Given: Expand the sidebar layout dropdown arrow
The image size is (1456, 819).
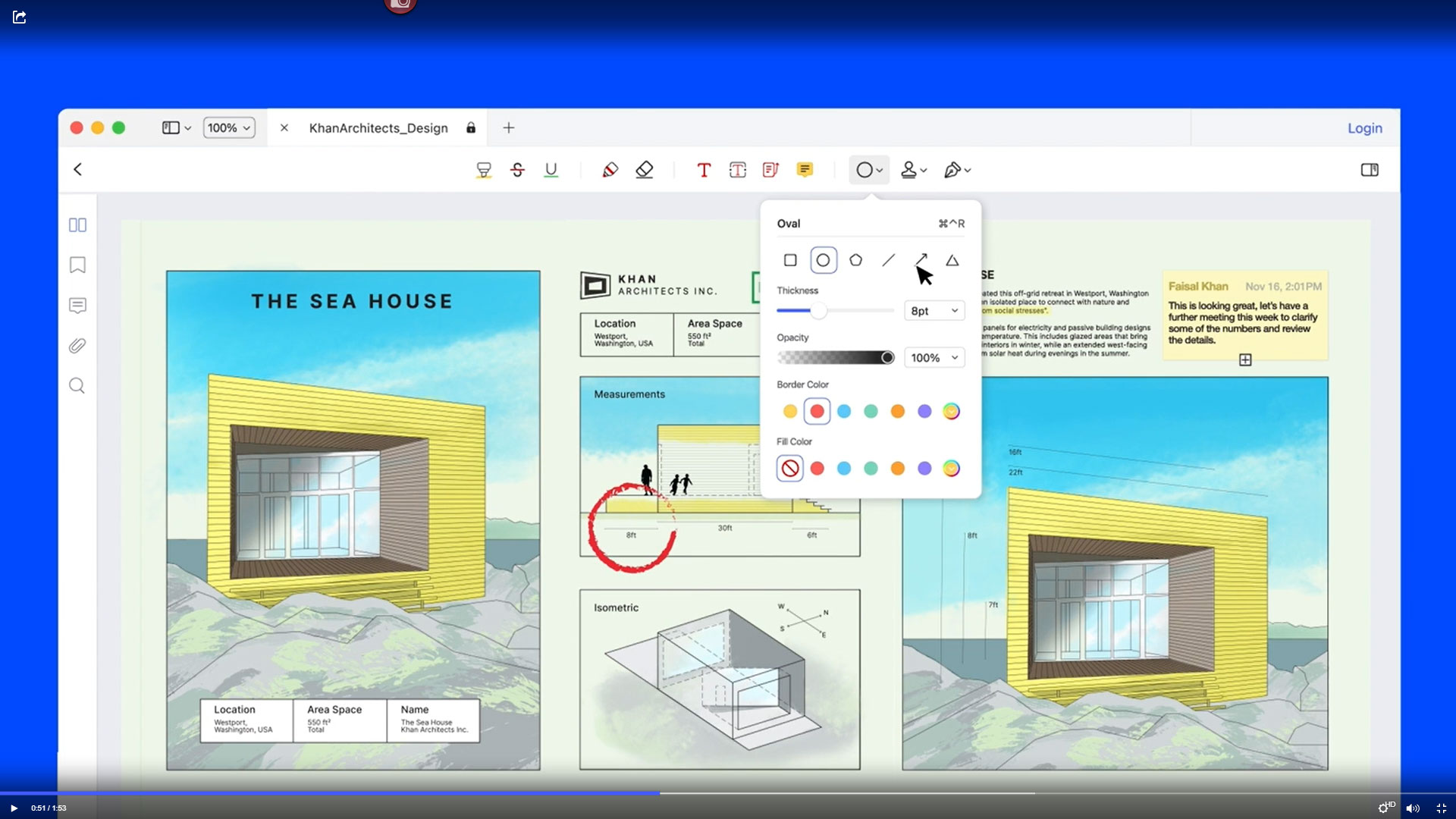Looking at the screenshot, I should [187, 128].
